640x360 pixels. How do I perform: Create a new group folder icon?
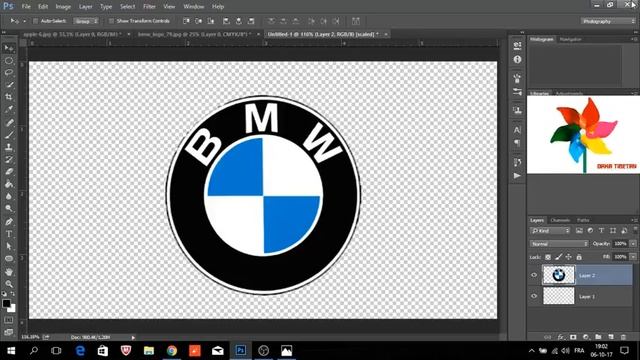[598, 337]
